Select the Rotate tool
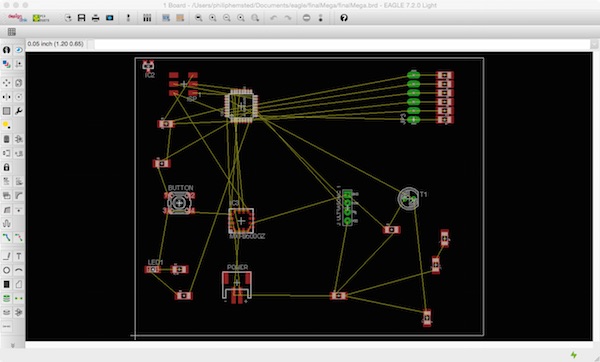Image resolution: width=600 pixels, height=362 pixels. [x=18, y=97]
